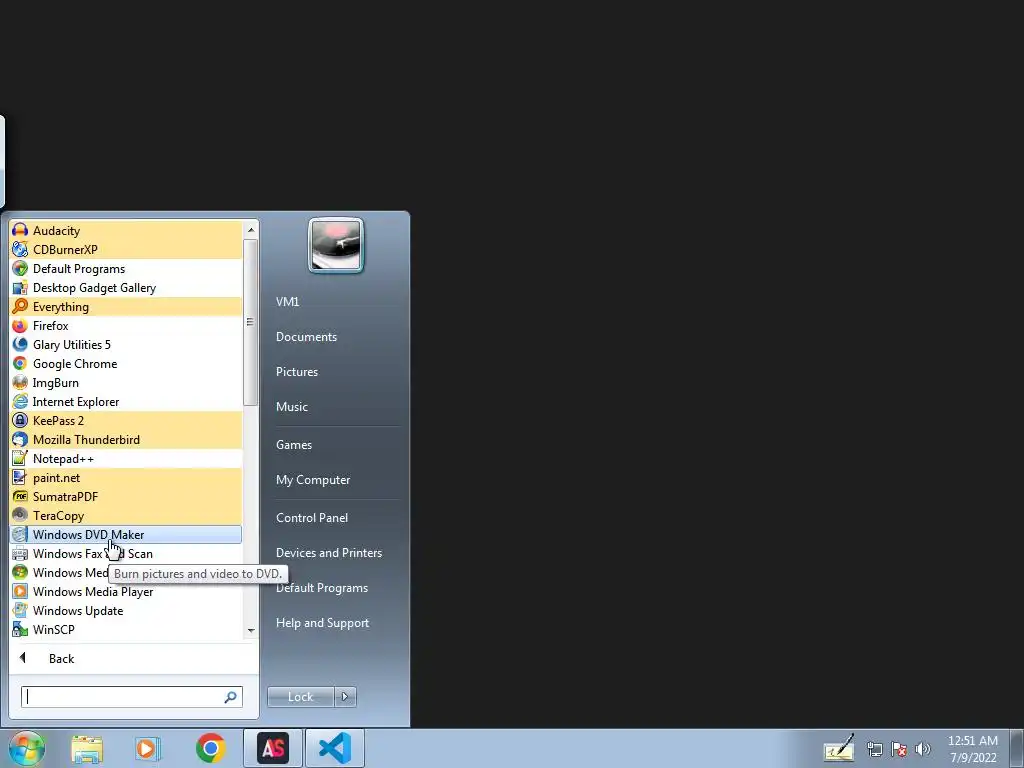This screenshot has width=1024, height=768.
Task: Switch to the AS application on taskbar
Action: [273, 748]
